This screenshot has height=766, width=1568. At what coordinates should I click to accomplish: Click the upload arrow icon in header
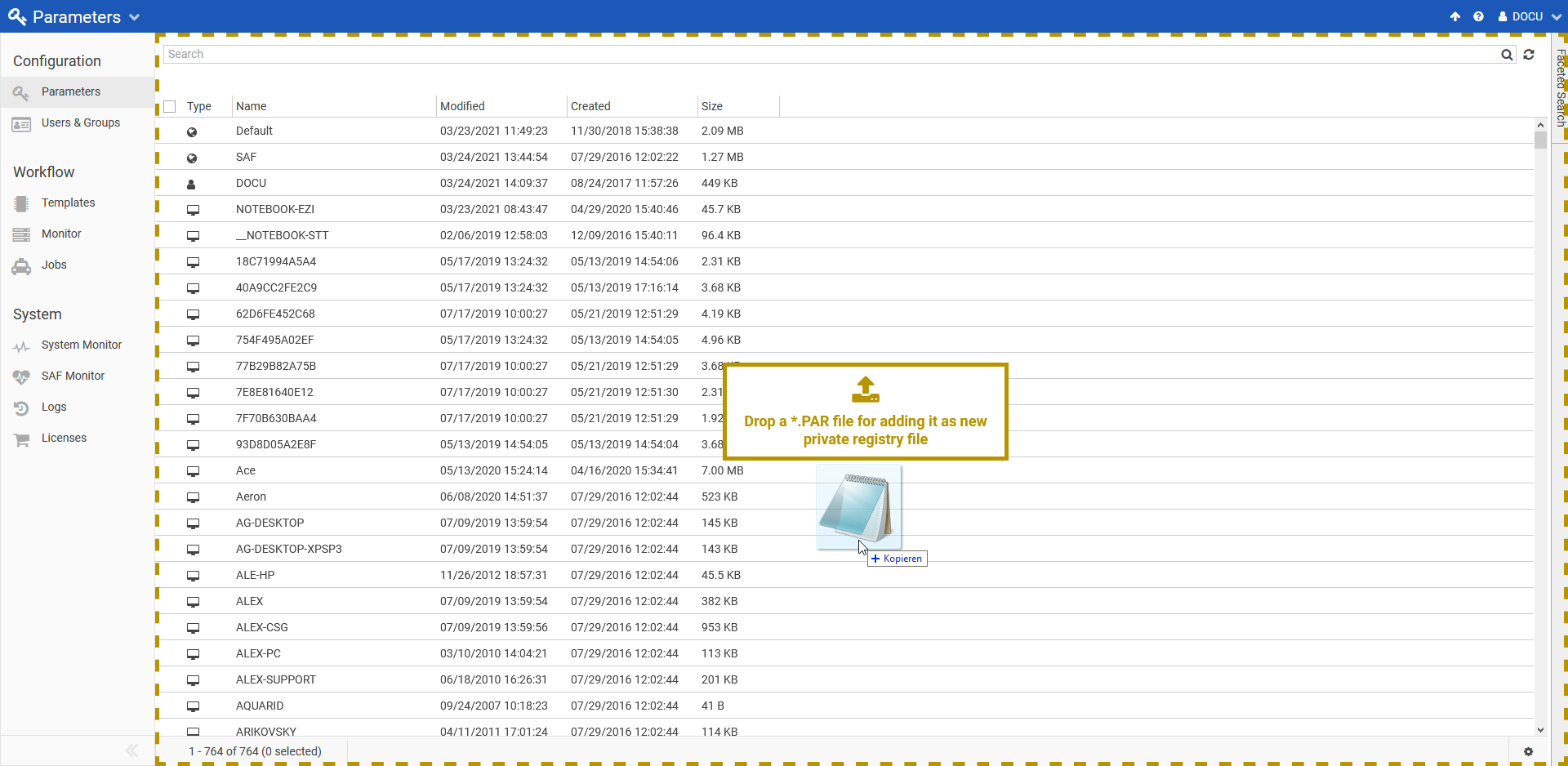[1455, 16]
